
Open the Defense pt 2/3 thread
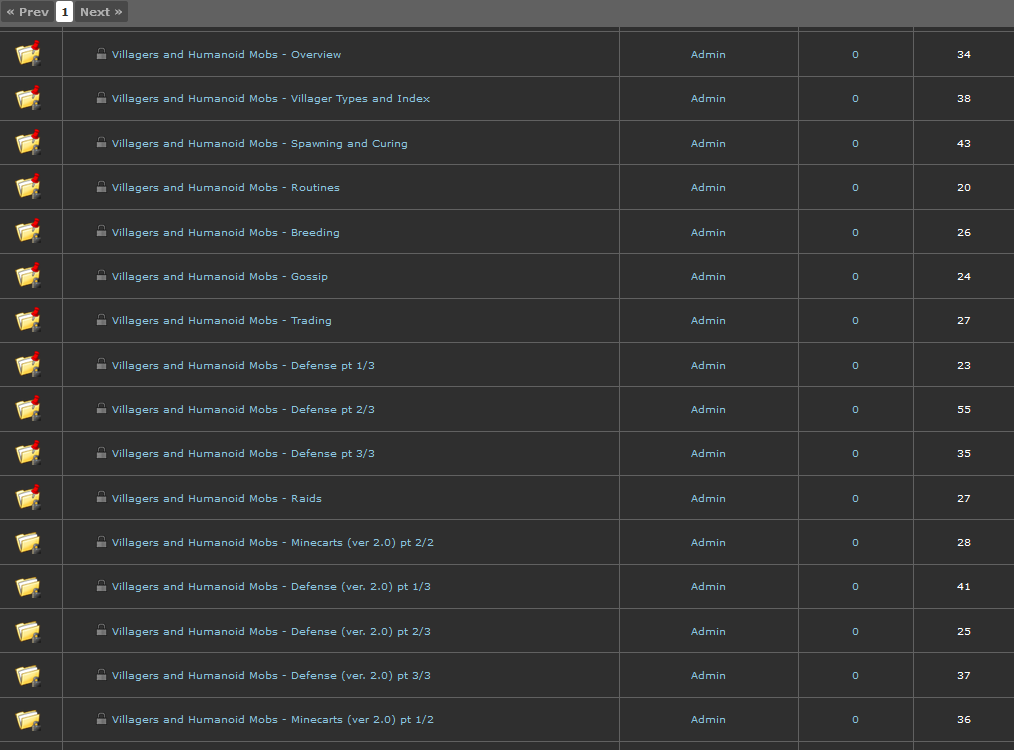243,409
